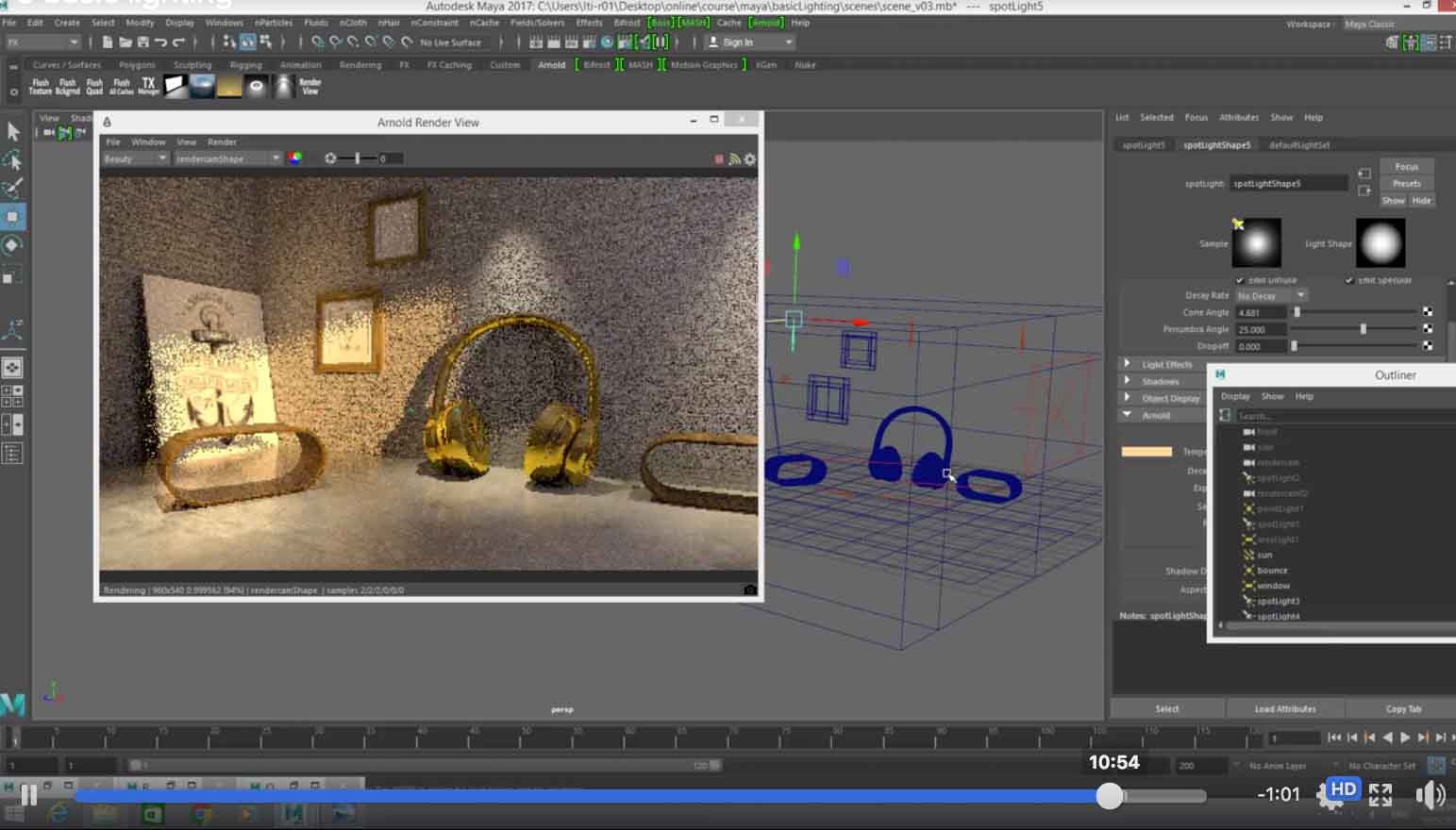Uncheck the Emit Diffuse checkbox
This screenshot has height=830, width=1456.
1240,280
